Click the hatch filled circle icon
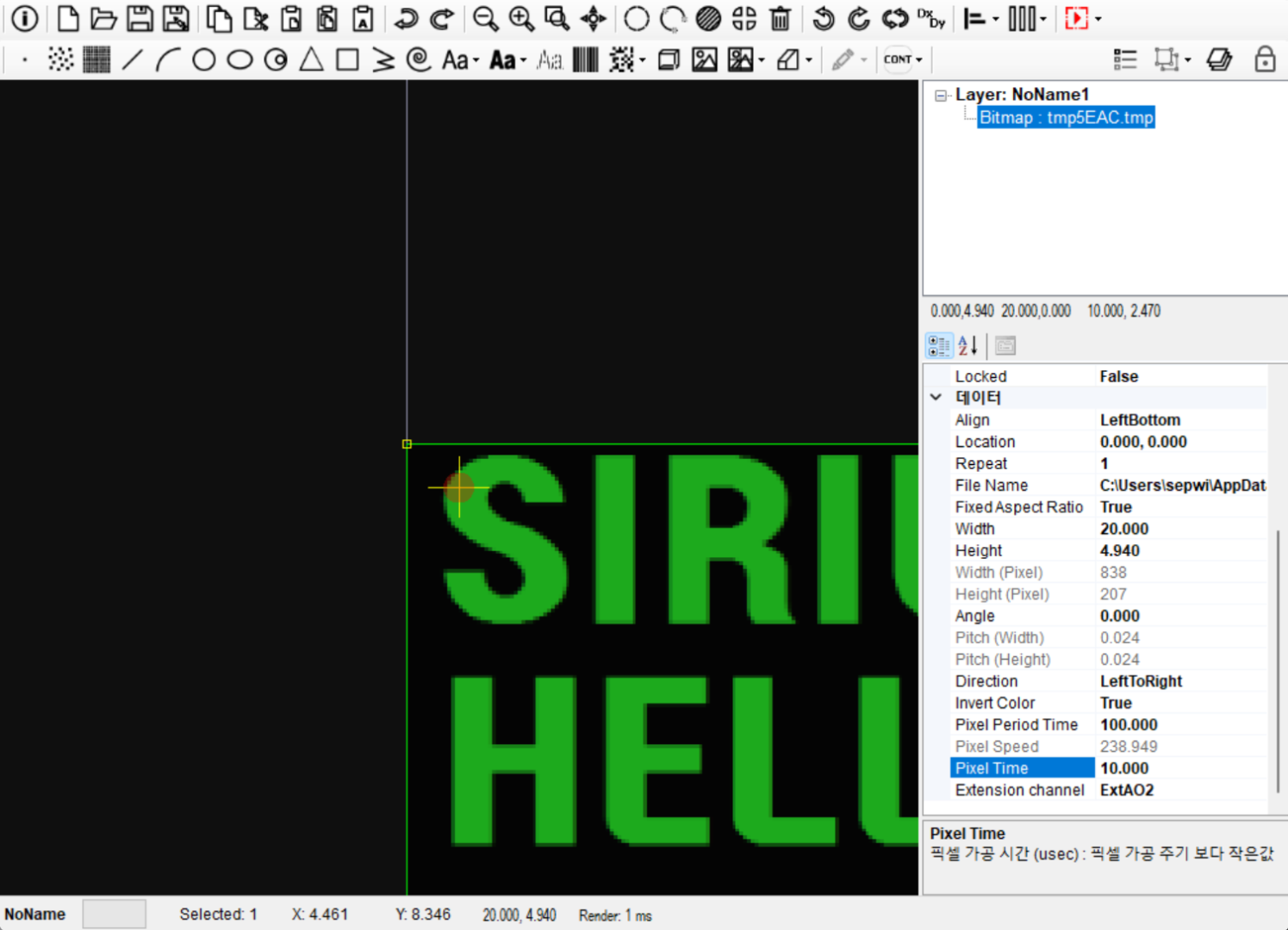The height and width of the screenshot is (930, 1288). (708, 18)
